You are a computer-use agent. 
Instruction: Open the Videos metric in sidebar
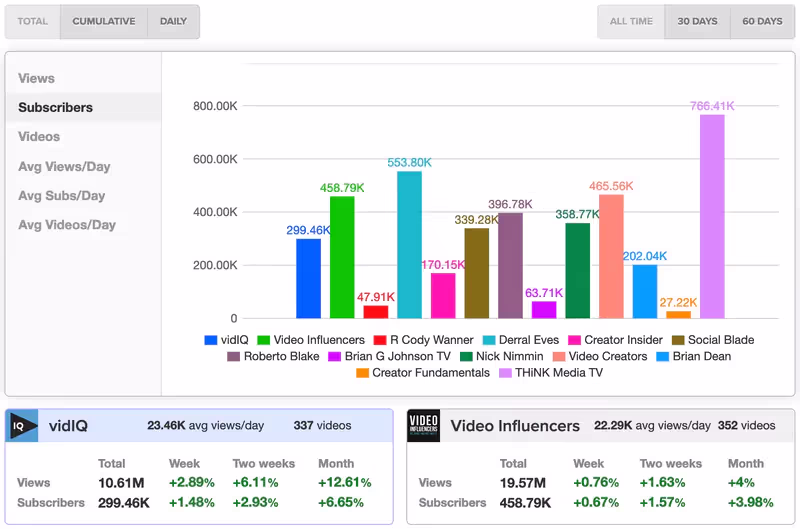(x=83, y=137)
